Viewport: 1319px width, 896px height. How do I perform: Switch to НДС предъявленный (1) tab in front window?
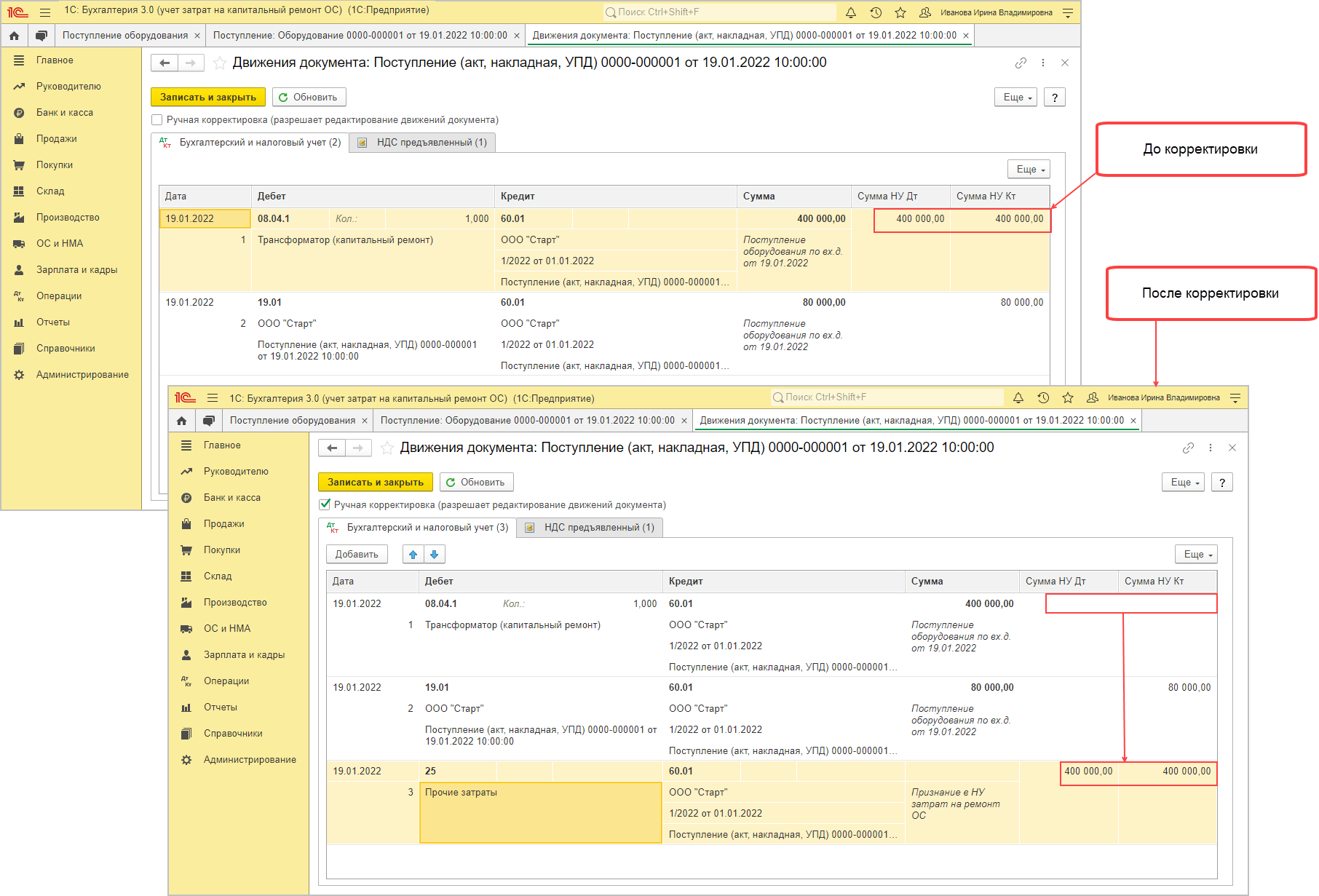tap(590, 528)
